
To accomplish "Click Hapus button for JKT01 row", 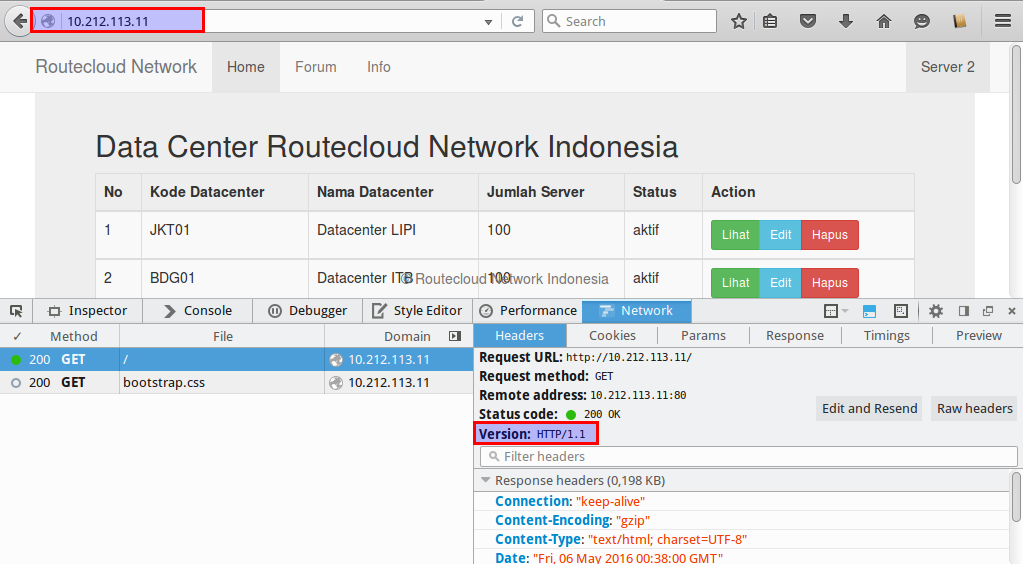I will point(830,235).
